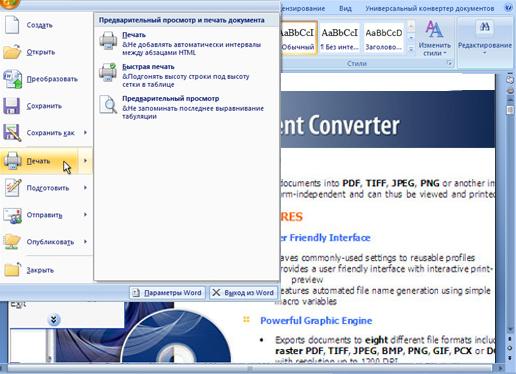Click the vertical scrollbar down arrow
Screen dimensions: 516x374
tap(510, 329)
